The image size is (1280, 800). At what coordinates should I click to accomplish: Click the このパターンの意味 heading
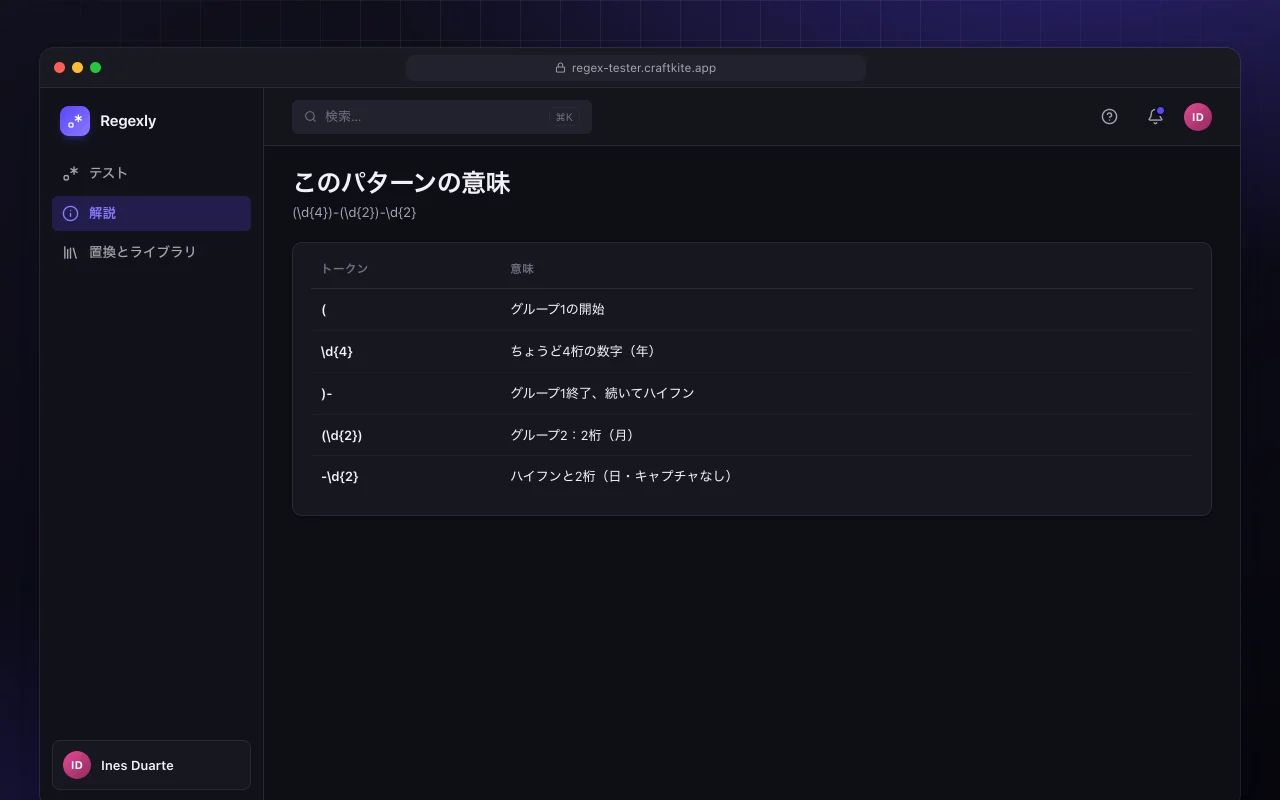point(402,183)
